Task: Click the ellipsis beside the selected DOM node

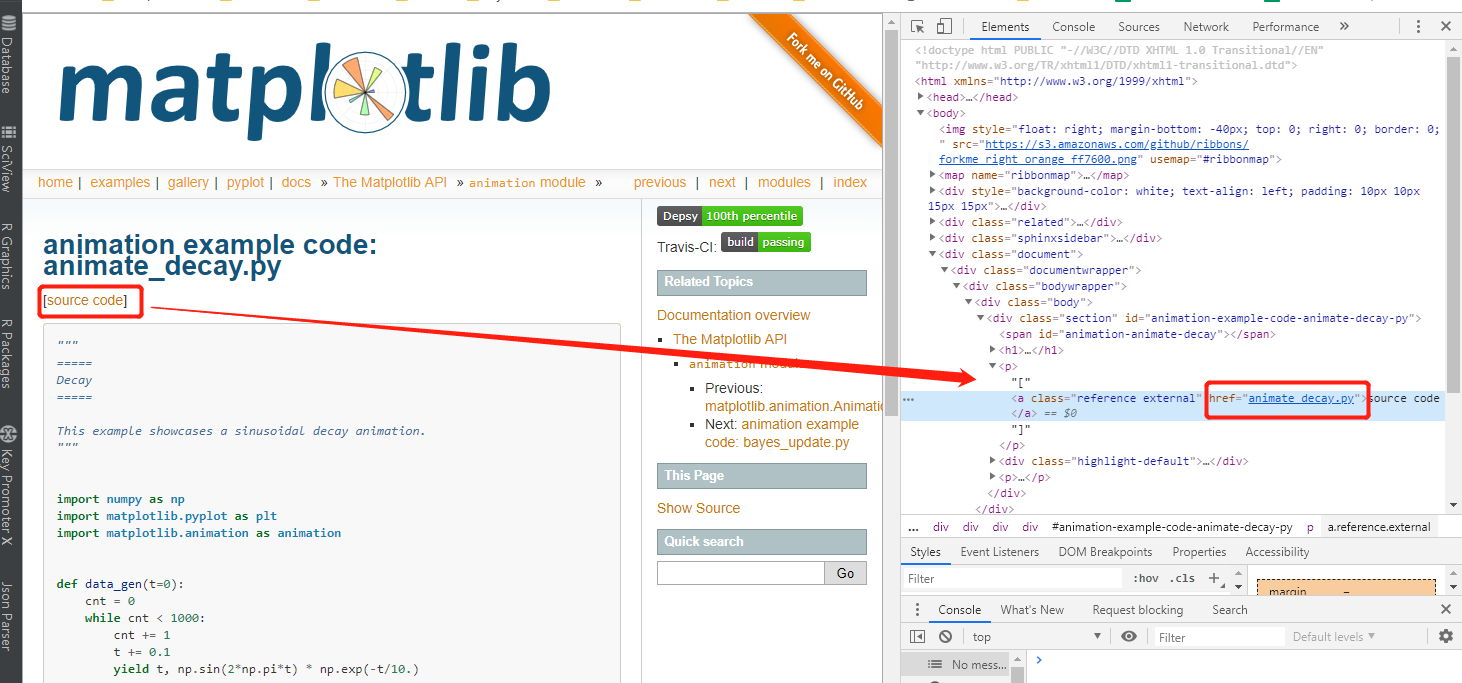Action: (x=908, y=398)
